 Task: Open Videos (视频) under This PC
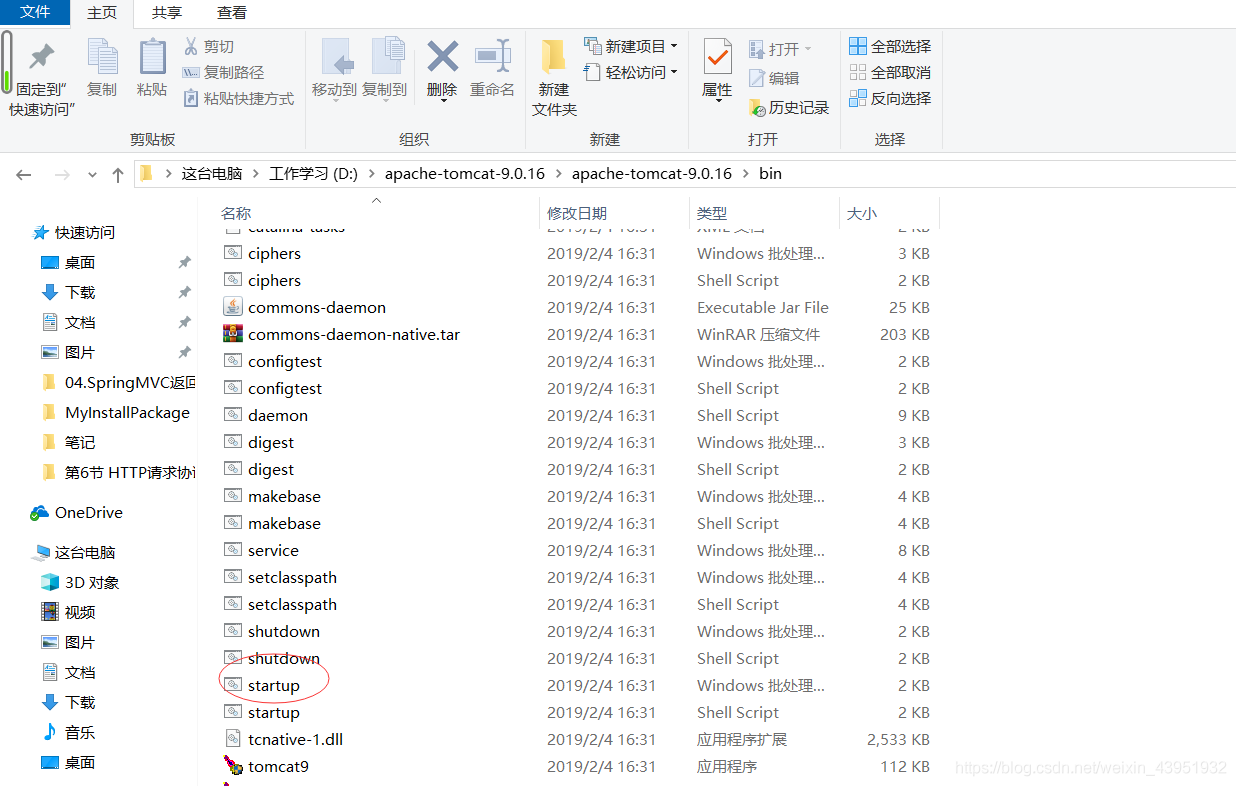tap(68, 612)
